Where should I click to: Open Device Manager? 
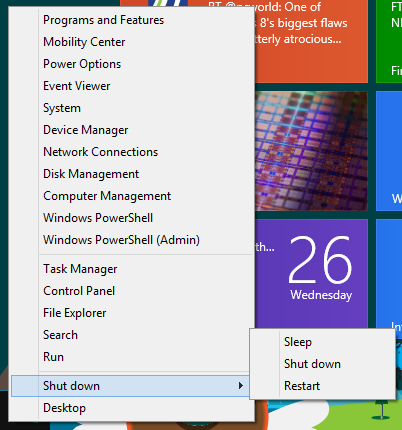[86, 130]
